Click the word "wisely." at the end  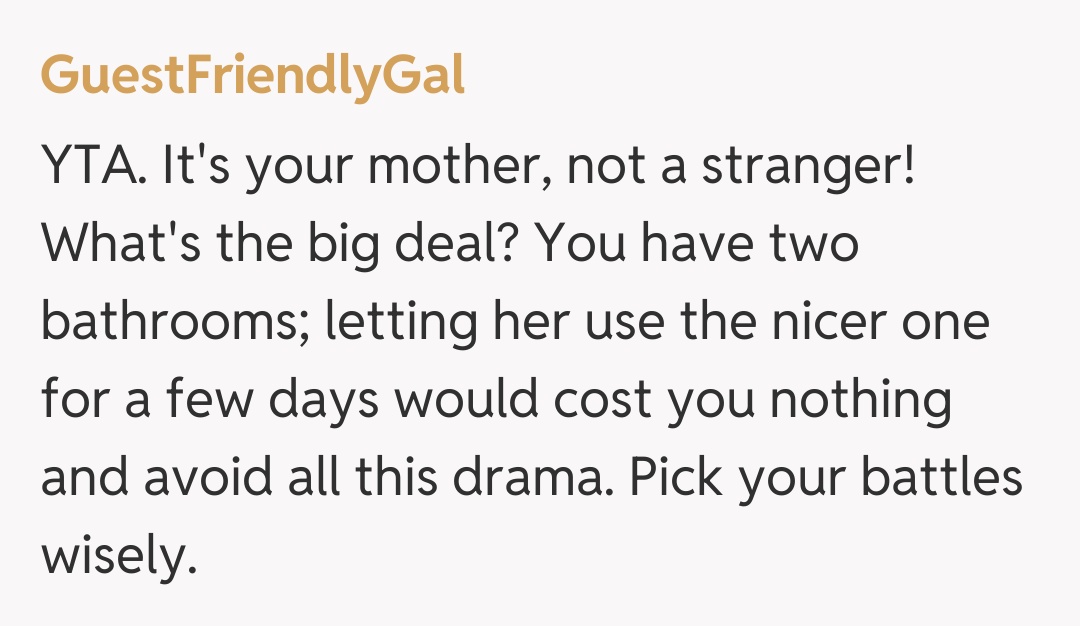pos(115,553)
